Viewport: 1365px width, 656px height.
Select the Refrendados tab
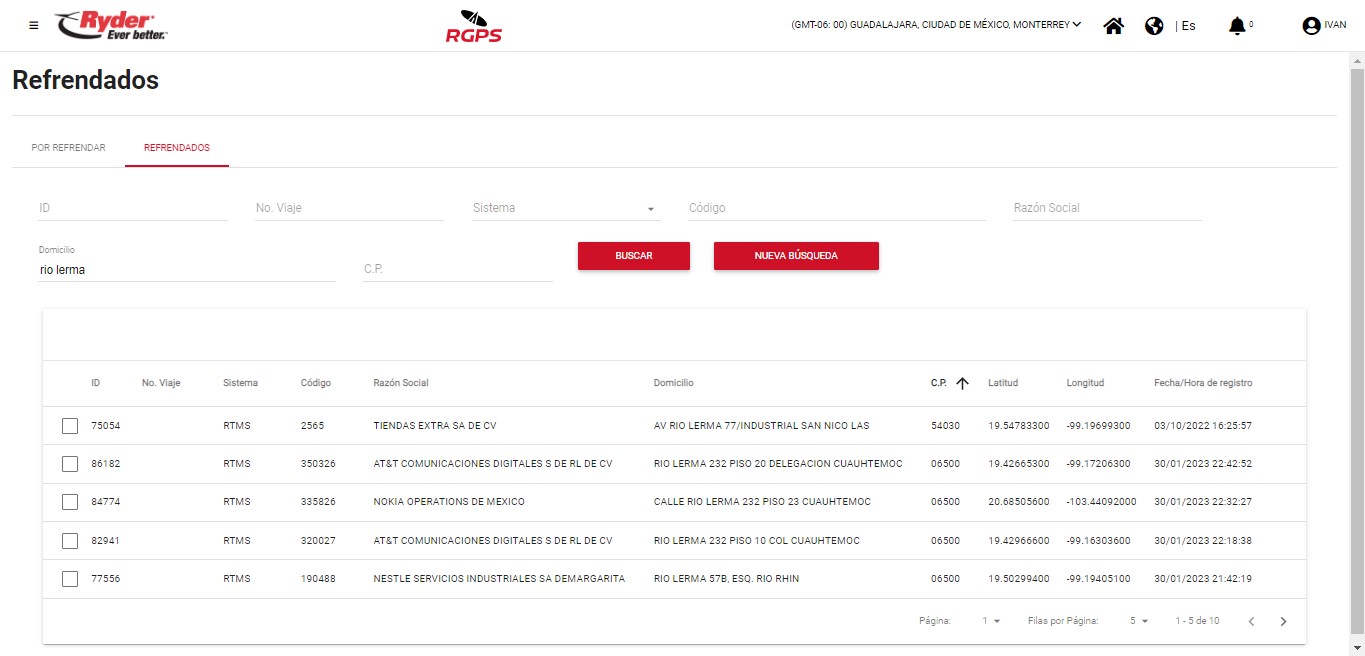coord(177,148)
